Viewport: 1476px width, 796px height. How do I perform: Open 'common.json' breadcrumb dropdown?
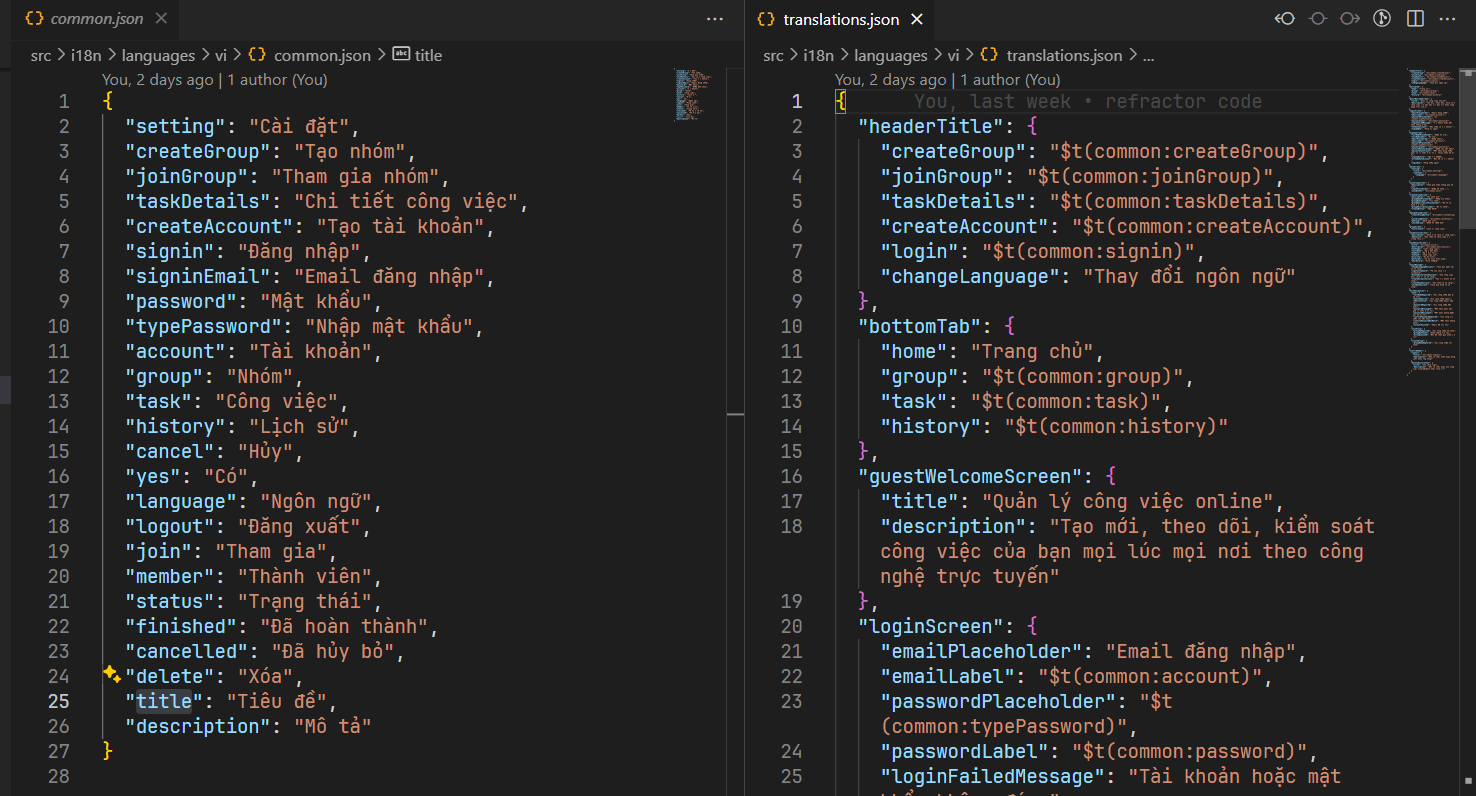[x=322, y=55]
